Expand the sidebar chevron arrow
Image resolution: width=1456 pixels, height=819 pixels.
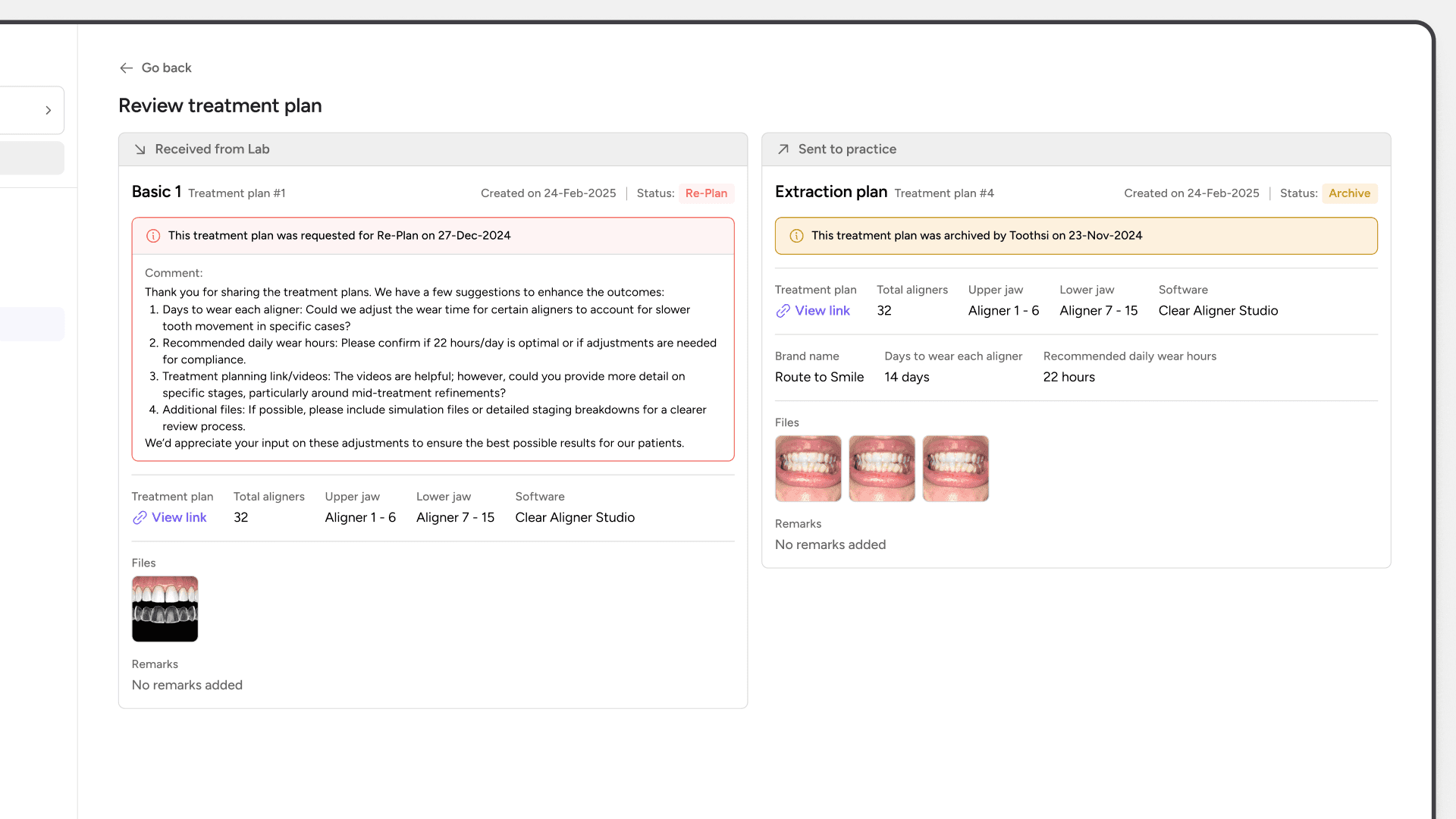click(x=49, y=111)
